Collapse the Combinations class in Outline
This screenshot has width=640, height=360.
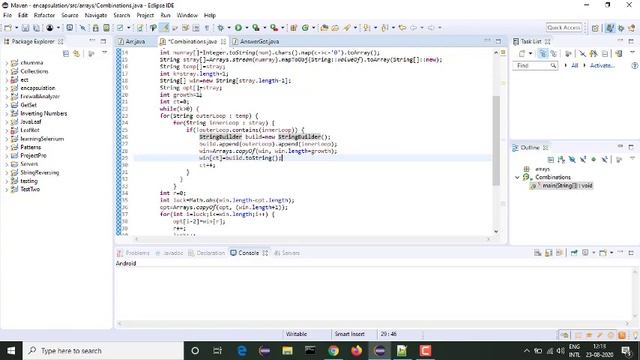(x=517, y=177)
